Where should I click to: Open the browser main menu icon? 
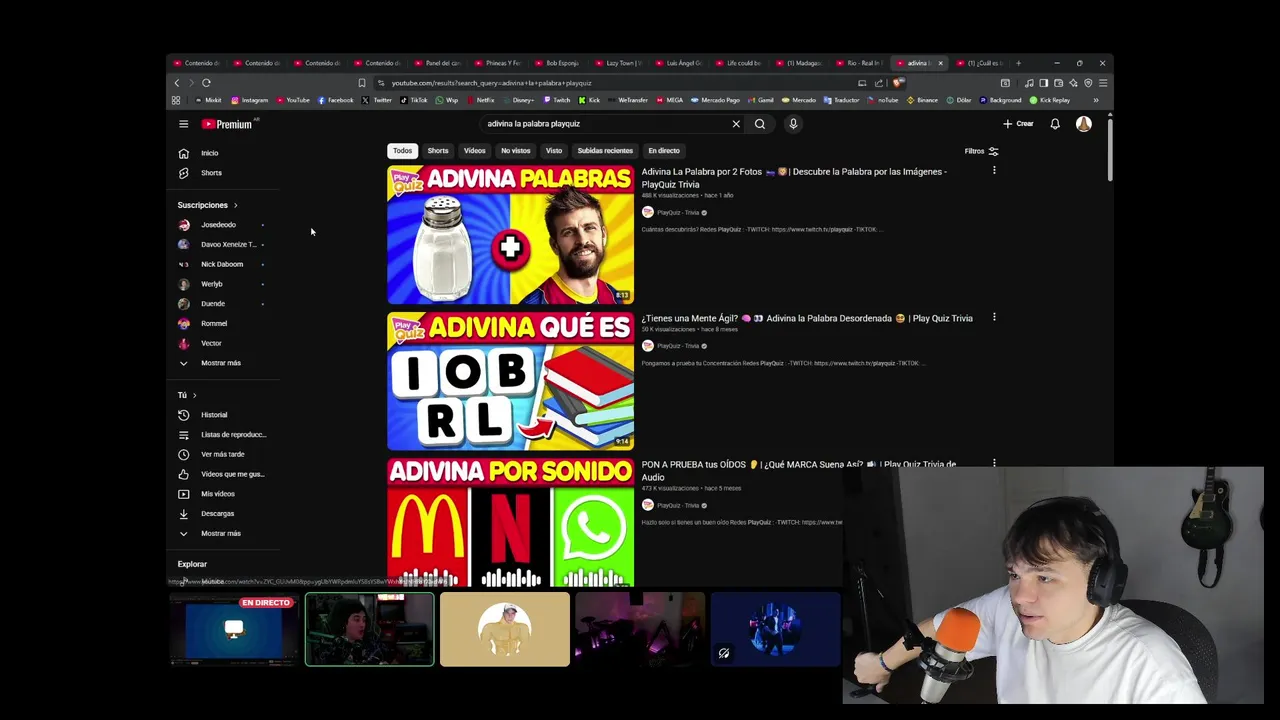[x=1103, y=83]
